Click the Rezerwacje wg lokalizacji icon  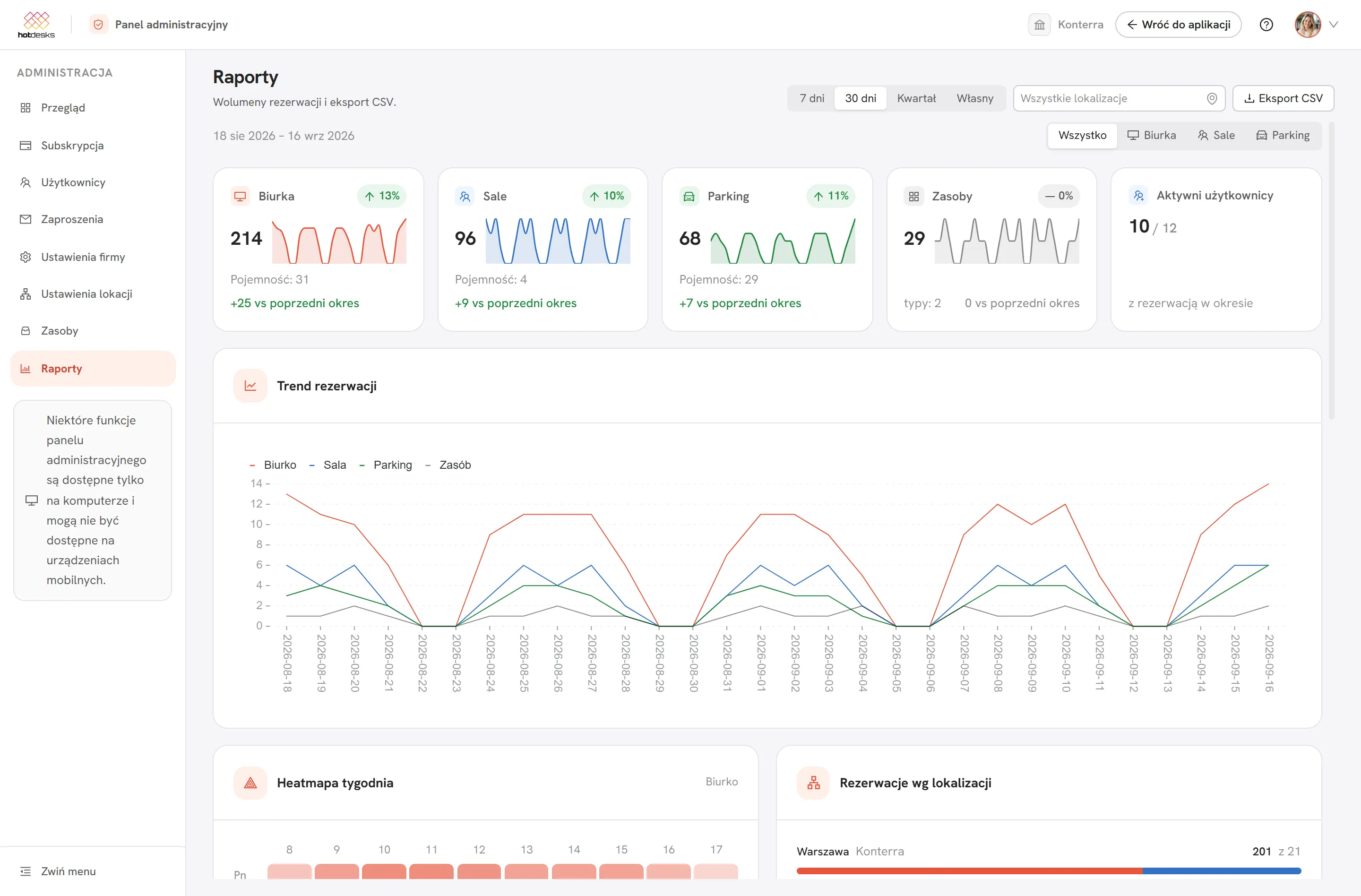[813, 783]
